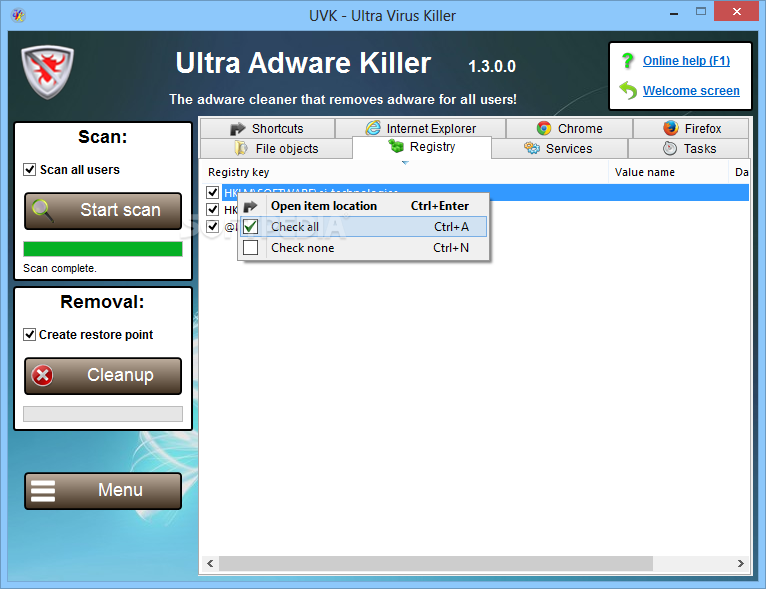Click the Internet Explorer tab icon

pos(373,128)
